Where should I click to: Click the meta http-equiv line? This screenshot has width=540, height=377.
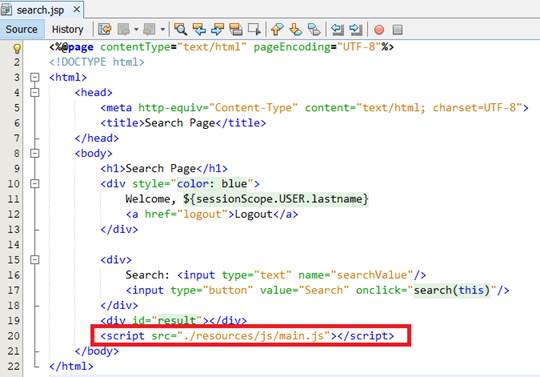click(x=314, y=108)
